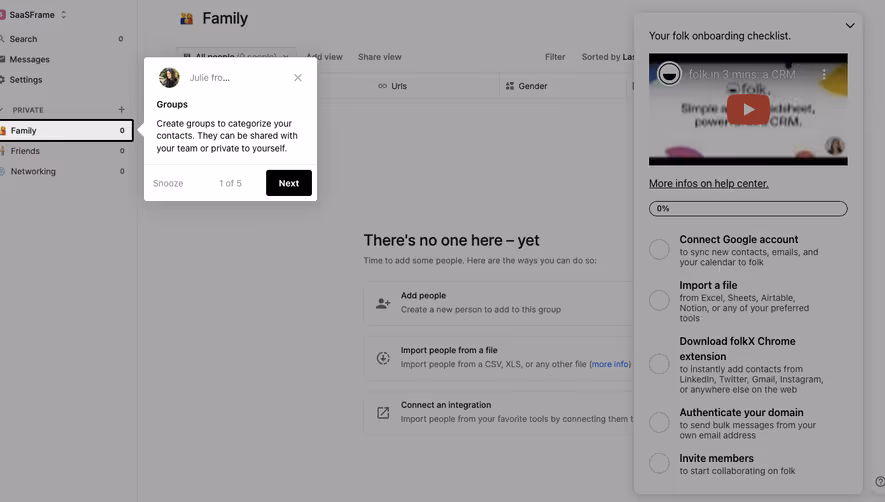Click Next in the Groups tour

[x=288, y=183]
